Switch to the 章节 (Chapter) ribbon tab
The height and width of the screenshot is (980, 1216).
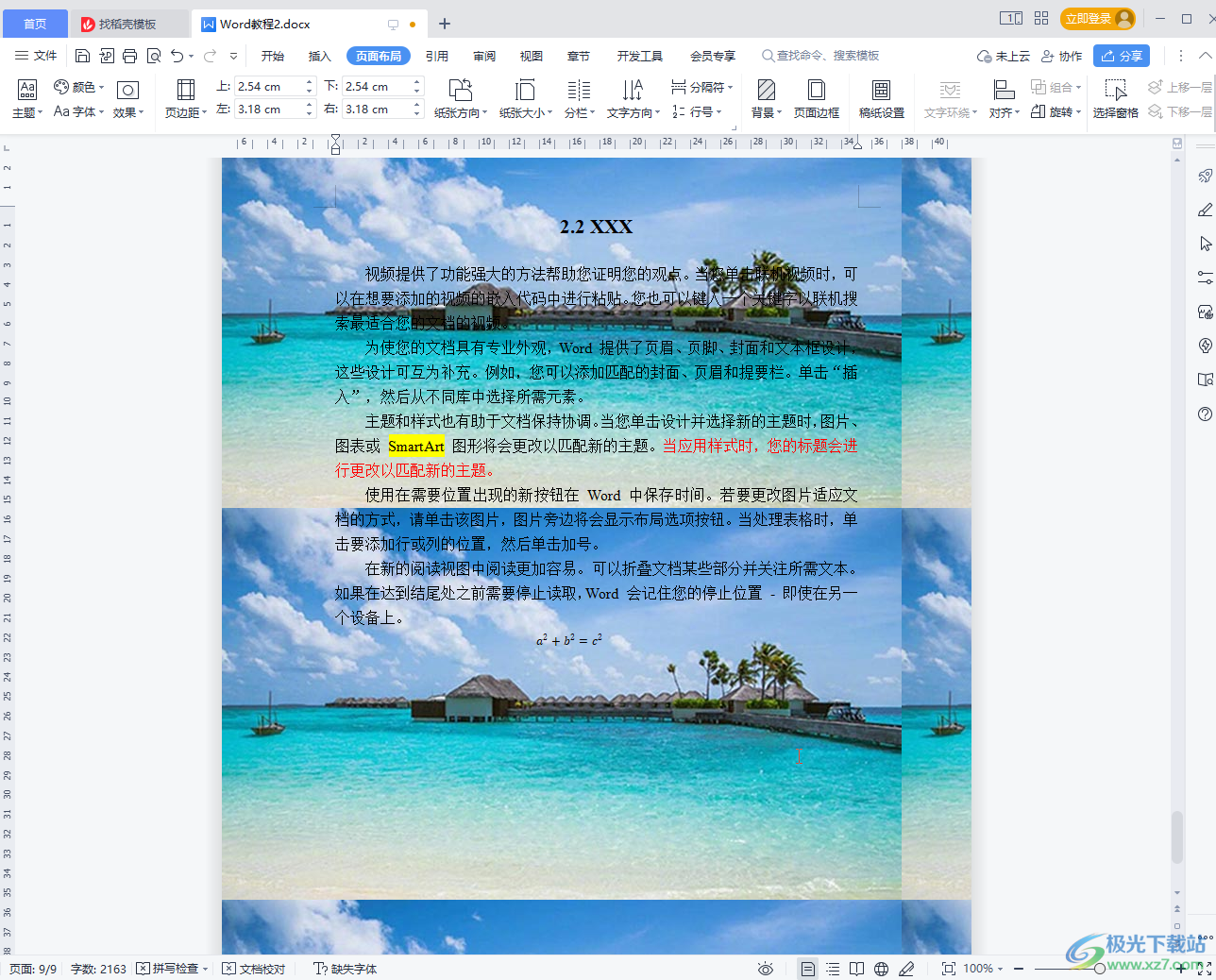[579, 56]
